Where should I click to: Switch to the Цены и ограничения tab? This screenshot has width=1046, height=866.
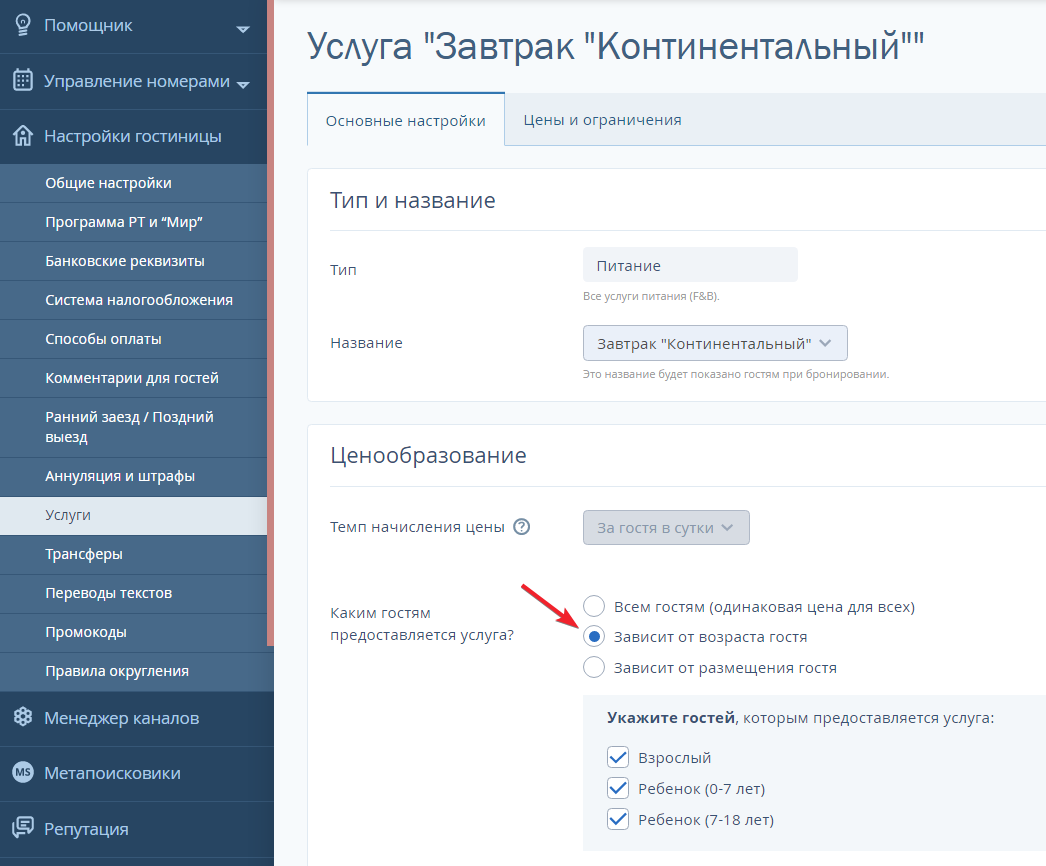[602, 120]
